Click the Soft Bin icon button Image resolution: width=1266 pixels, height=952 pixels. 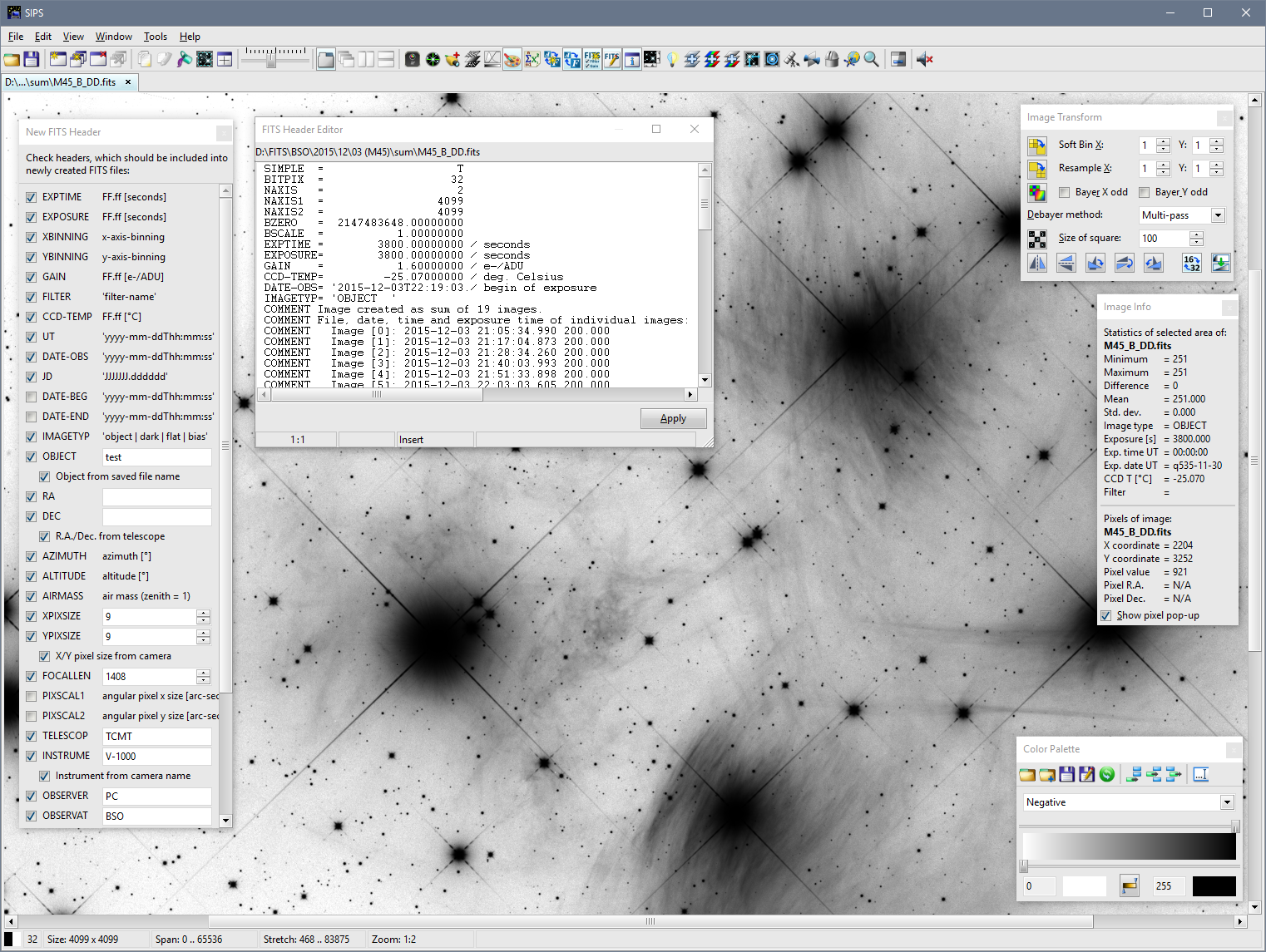click(1036, 146)
